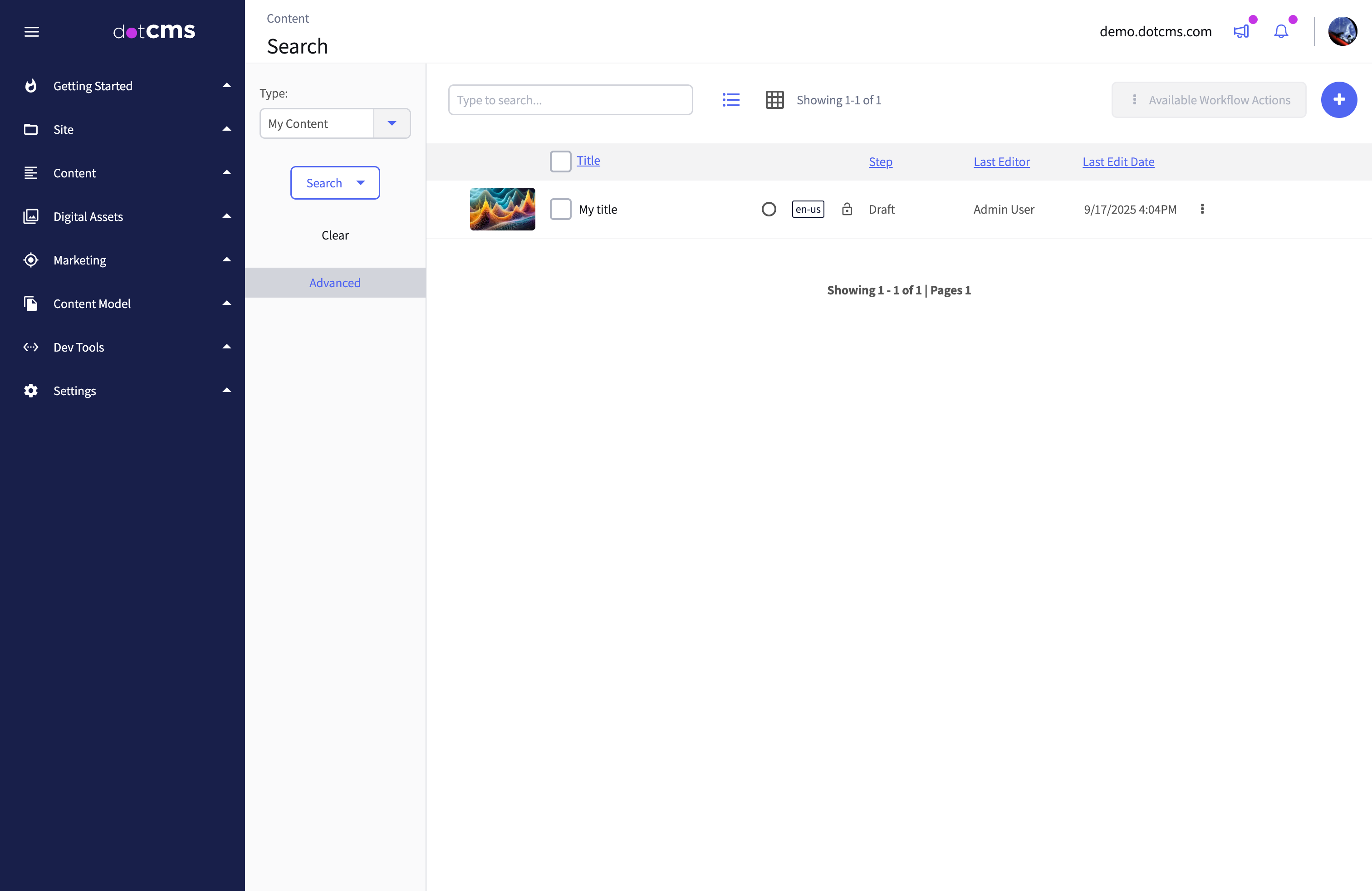The width and height of the screenshot is (1372, 891).
Task: Click the blue plus button to add content
Action: pyautogui.click(x=1338, y=99)
